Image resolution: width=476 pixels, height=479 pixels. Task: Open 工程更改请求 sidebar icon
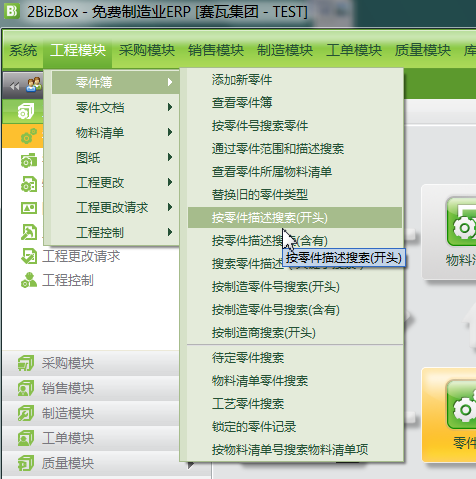coord(29,256)
